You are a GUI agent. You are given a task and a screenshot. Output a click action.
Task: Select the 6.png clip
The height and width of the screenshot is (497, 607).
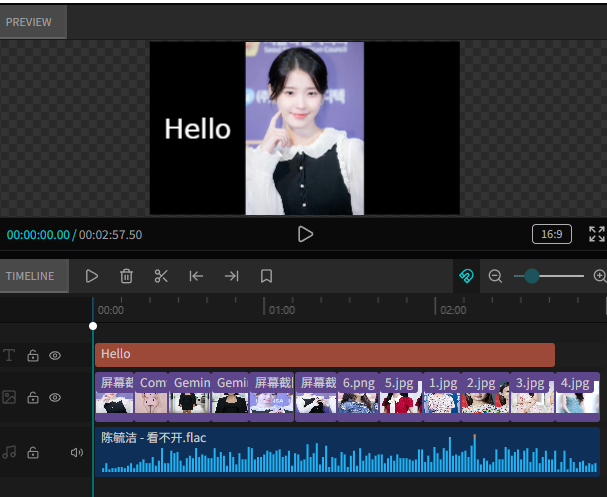point(358,397)
